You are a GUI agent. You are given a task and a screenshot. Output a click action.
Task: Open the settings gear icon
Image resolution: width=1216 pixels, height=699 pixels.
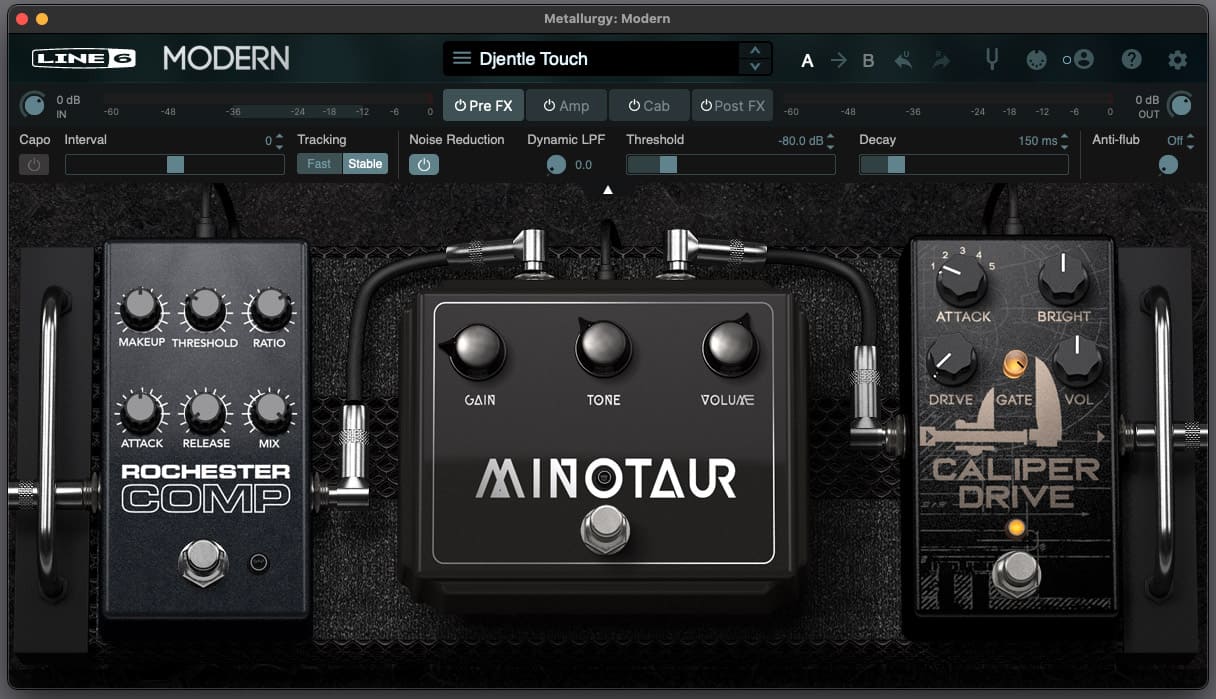(1178, 60)
